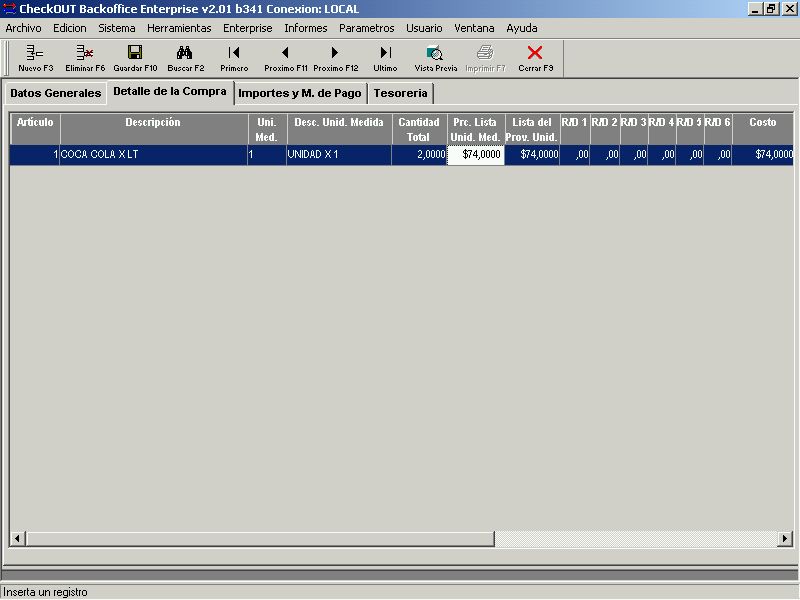Open the Ayuda menu
Image resolution: width=800 pixels, height=600 pixels.
[x=521, y=28]
